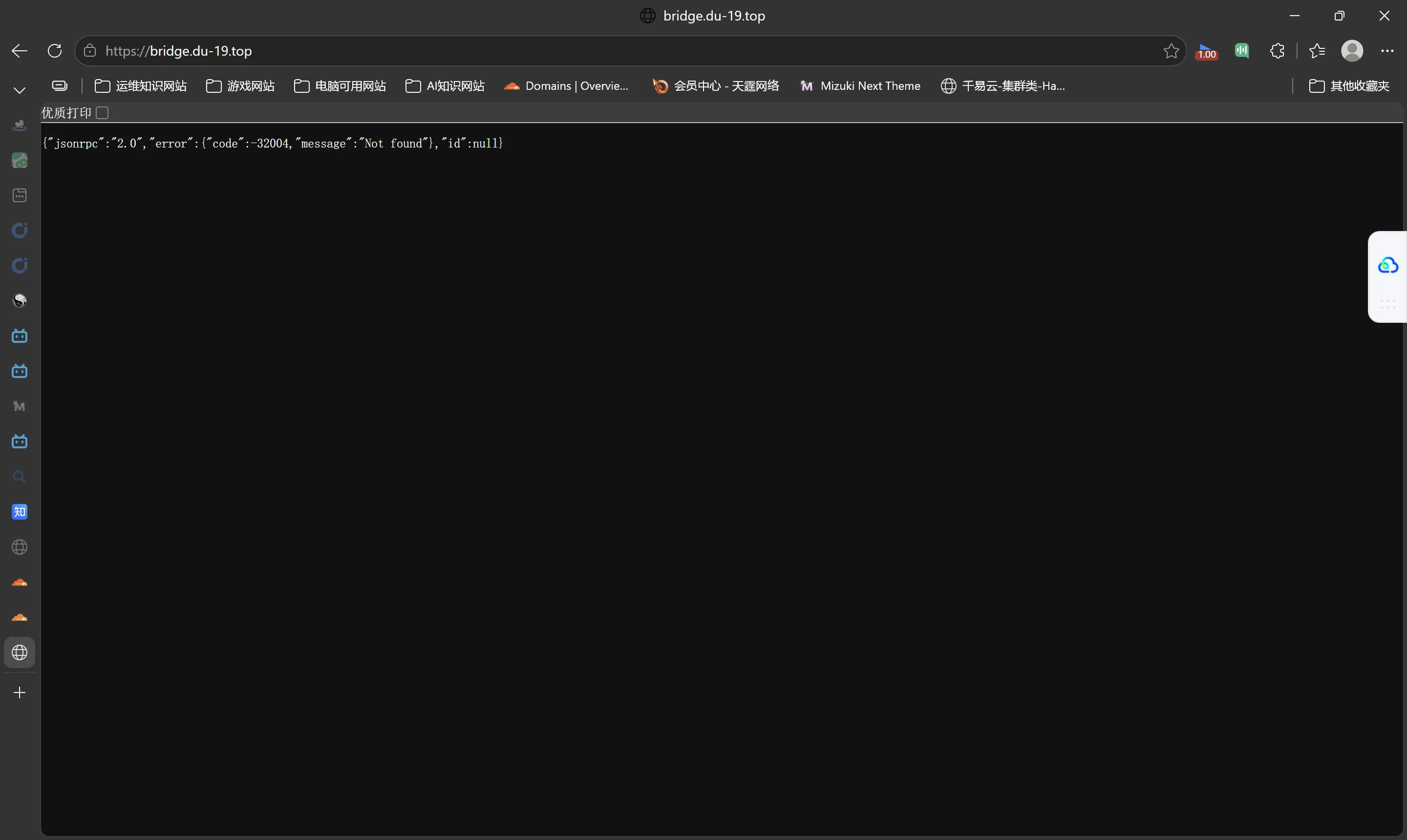Go back to the previous page

tap(19, 51)
